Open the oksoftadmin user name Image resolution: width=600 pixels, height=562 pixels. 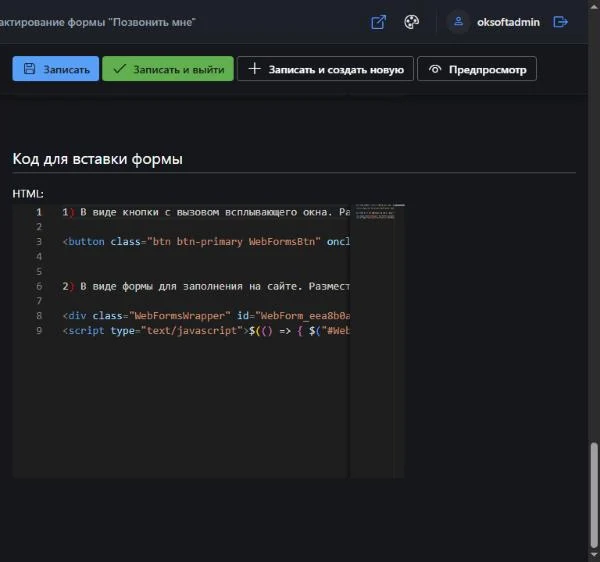(508, 23)
